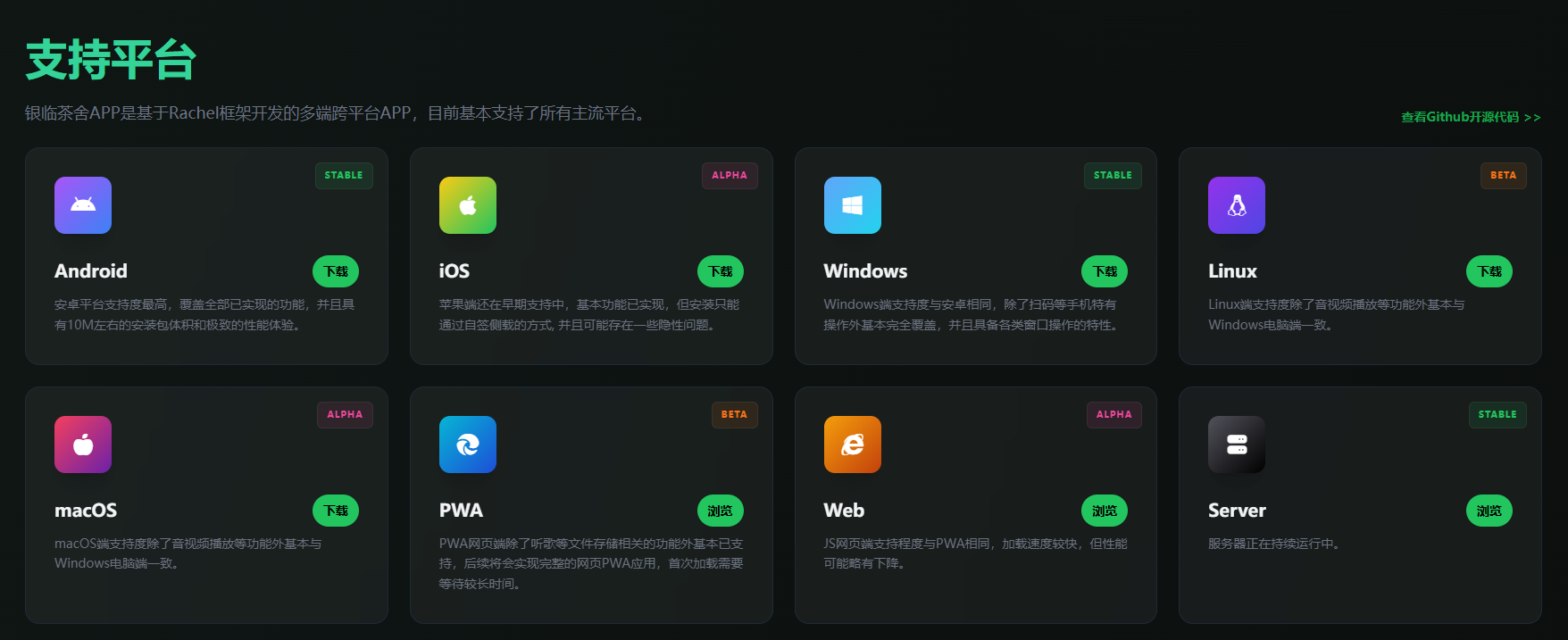This screenshot has width=1568, height=640.
Task: Click the STABLE badge on Windows card
Action: click(x=1113, y=176)
